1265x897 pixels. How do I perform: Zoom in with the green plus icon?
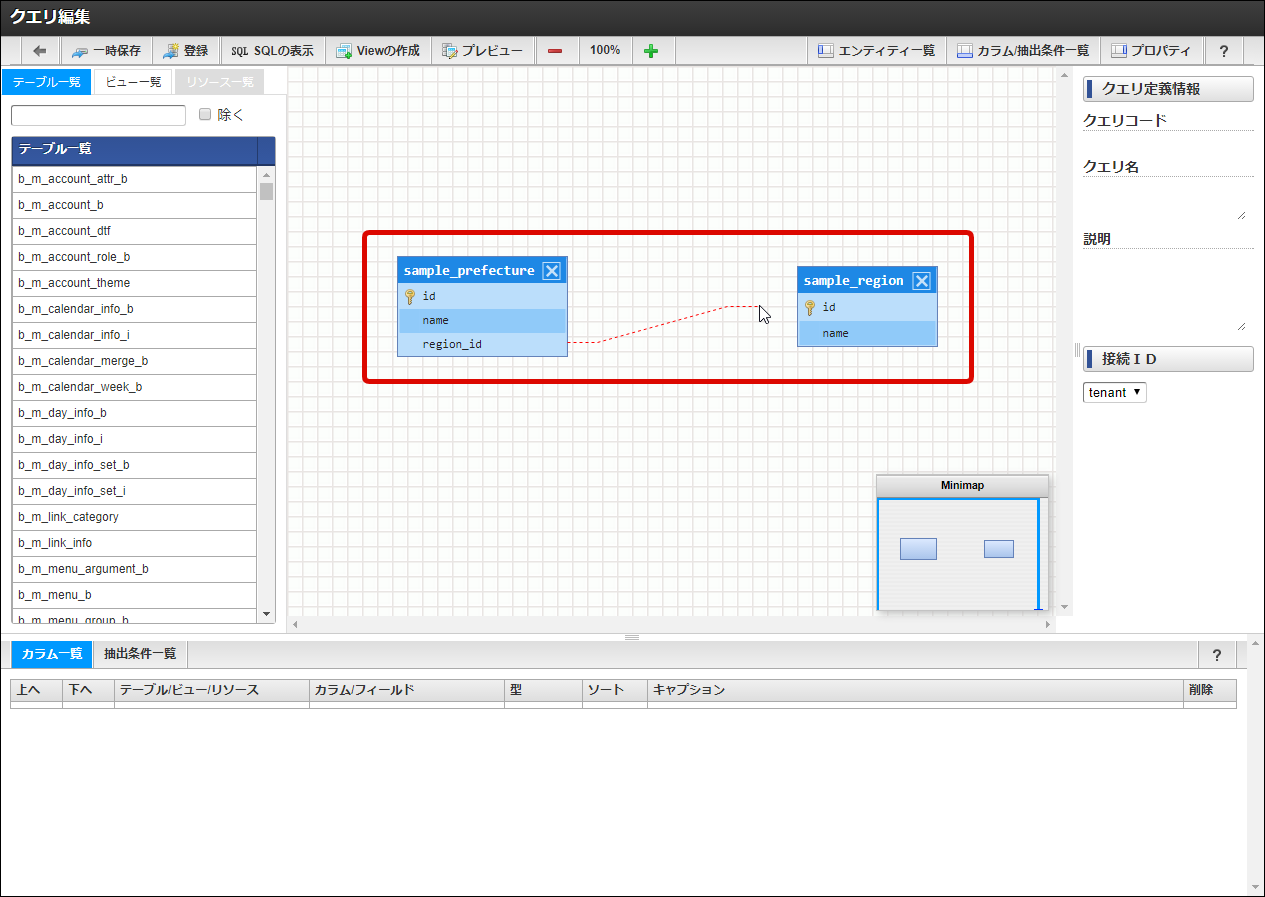click(x=651, y=51)
